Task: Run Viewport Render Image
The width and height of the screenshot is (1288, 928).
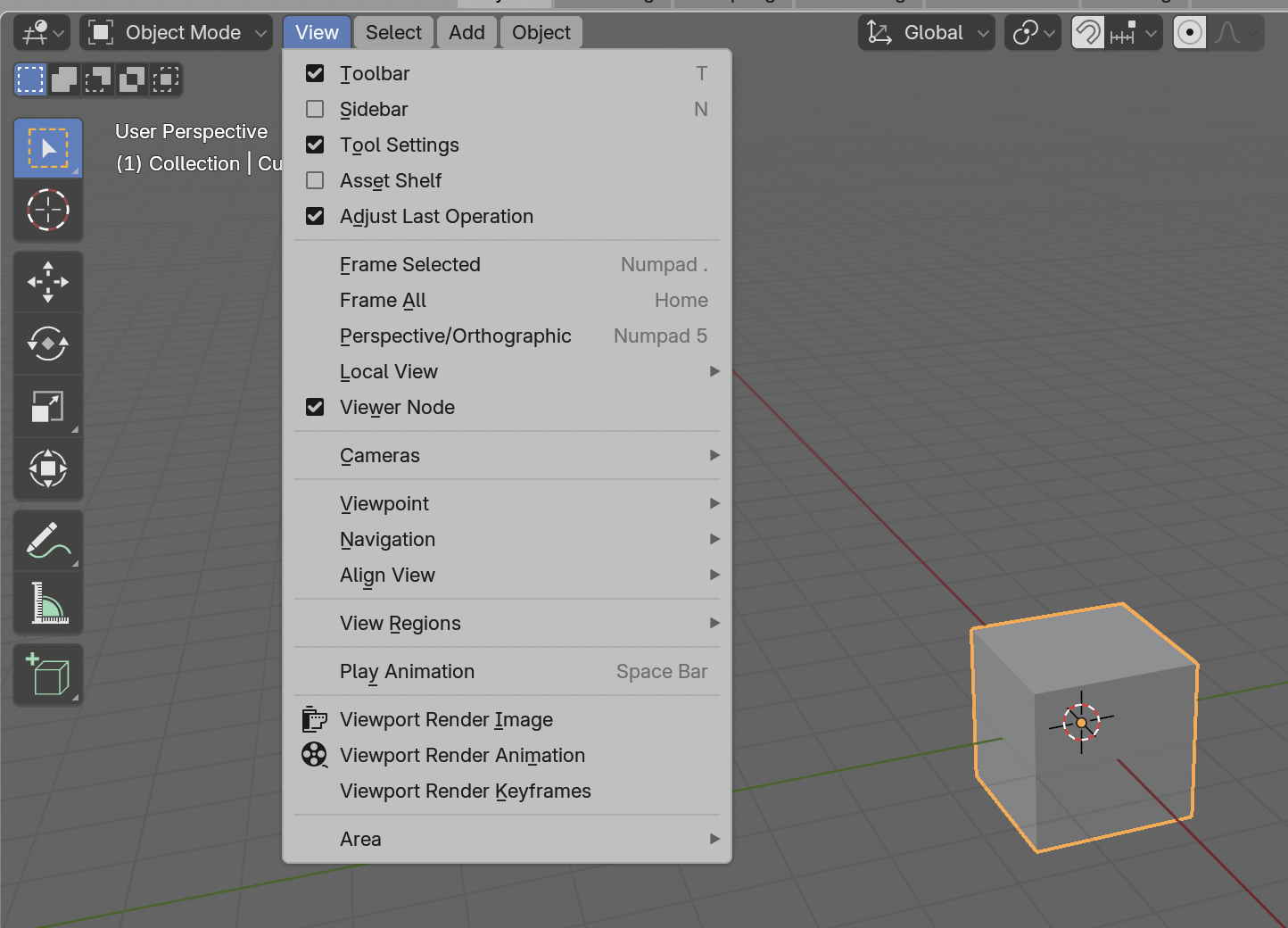Action: (507, 719)
